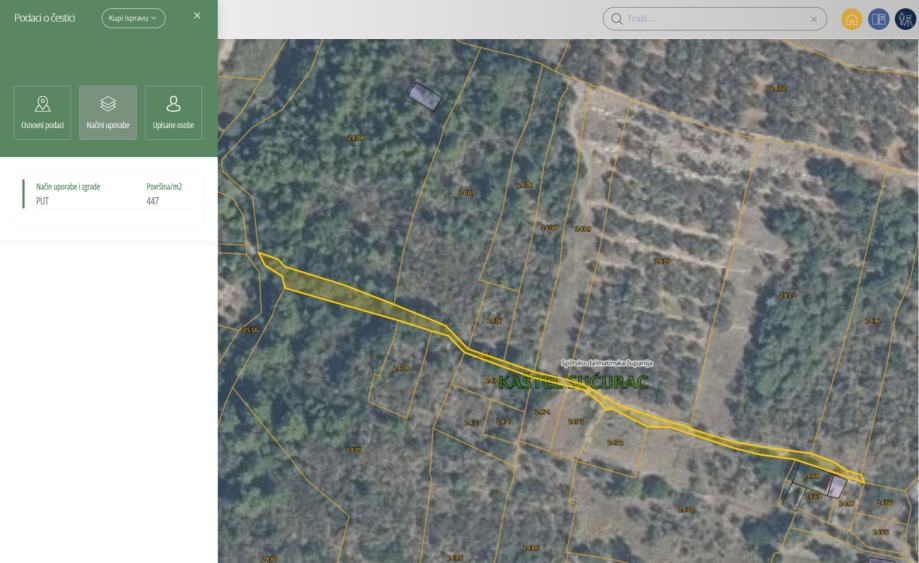
Task: Select the PUT land use row
Action: tap(109, 194)
